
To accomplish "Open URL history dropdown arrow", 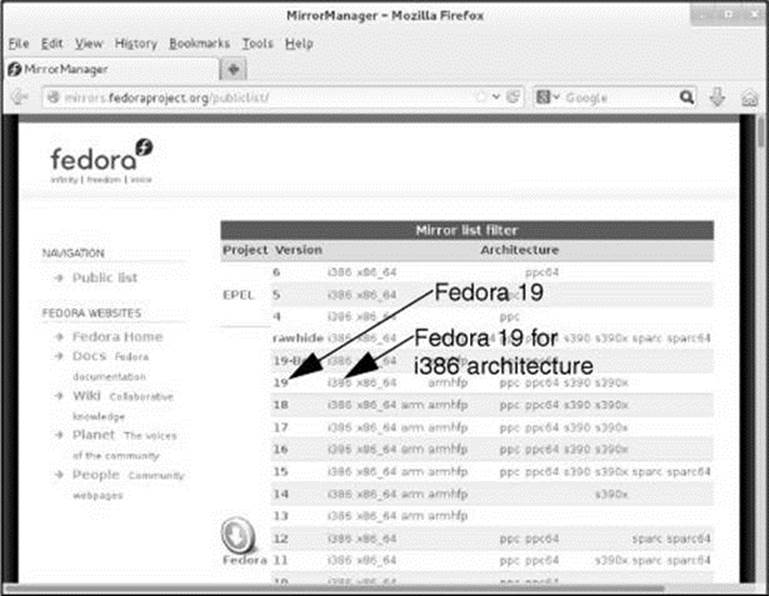I will [x=496, y=97].
